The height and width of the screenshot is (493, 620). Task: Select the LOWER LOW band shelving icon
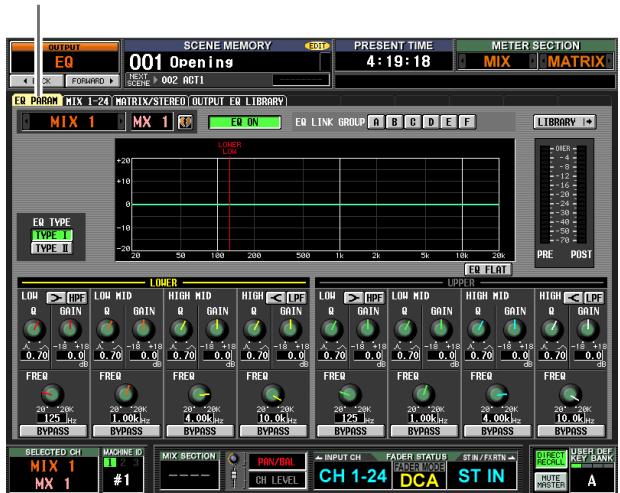56,298
